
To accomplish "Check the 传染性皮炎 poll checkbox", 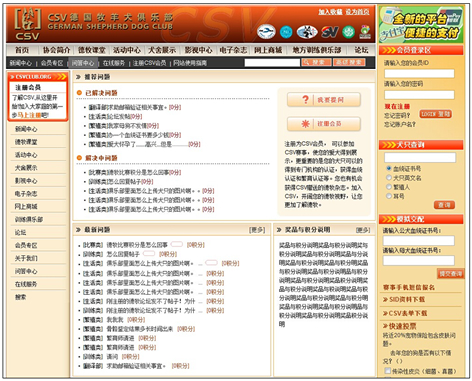I will tap(388, 371).
